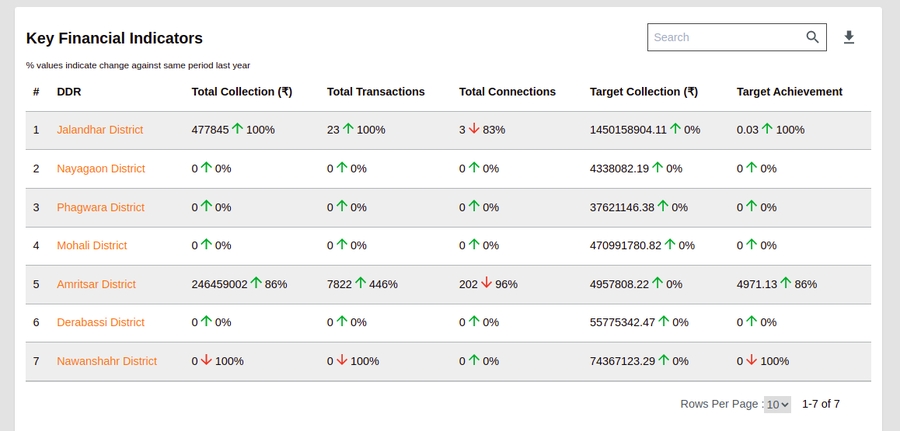Viewport: 900px width, 431px height.
Task: Click the search magnifier icon
Action: click(813, 37)
